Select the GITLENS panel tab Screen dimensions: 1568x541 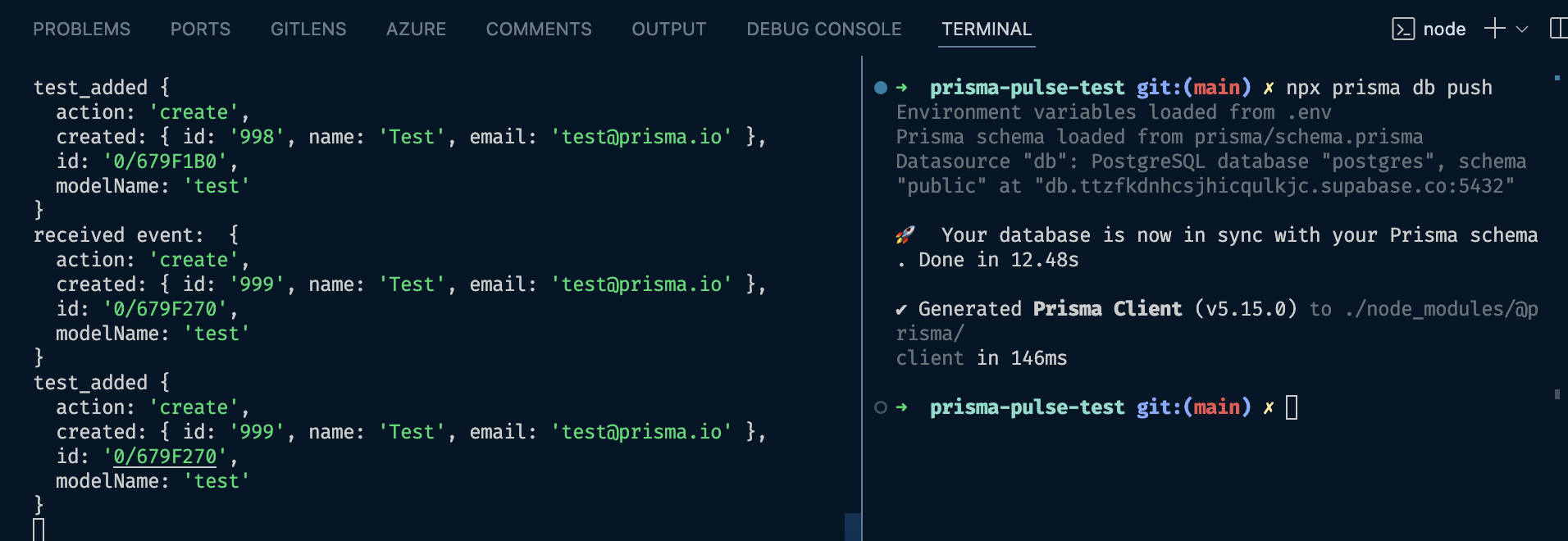[308, 30]
